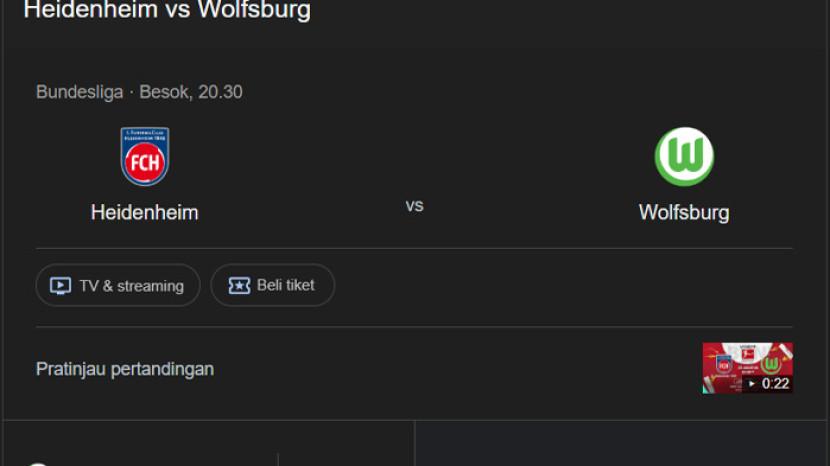Click the Besok, 20.30 kickoff time

pos(191,92)
